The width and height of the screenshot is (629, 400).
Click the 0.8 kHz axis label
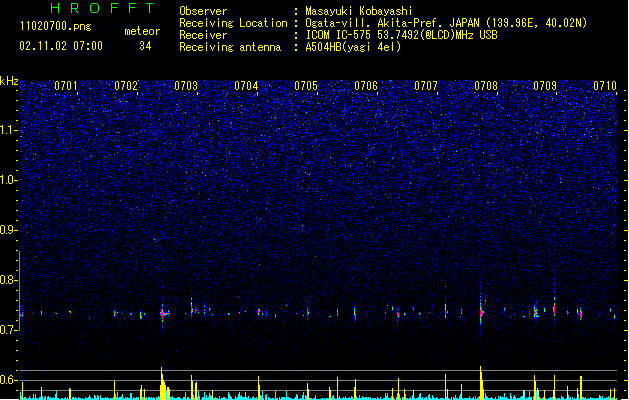(x=8, y=280)
